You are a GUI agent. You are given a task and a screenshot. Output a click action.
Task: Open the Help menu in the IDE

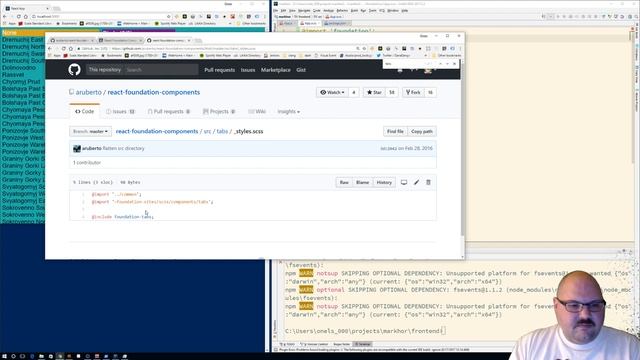point(404,10)
